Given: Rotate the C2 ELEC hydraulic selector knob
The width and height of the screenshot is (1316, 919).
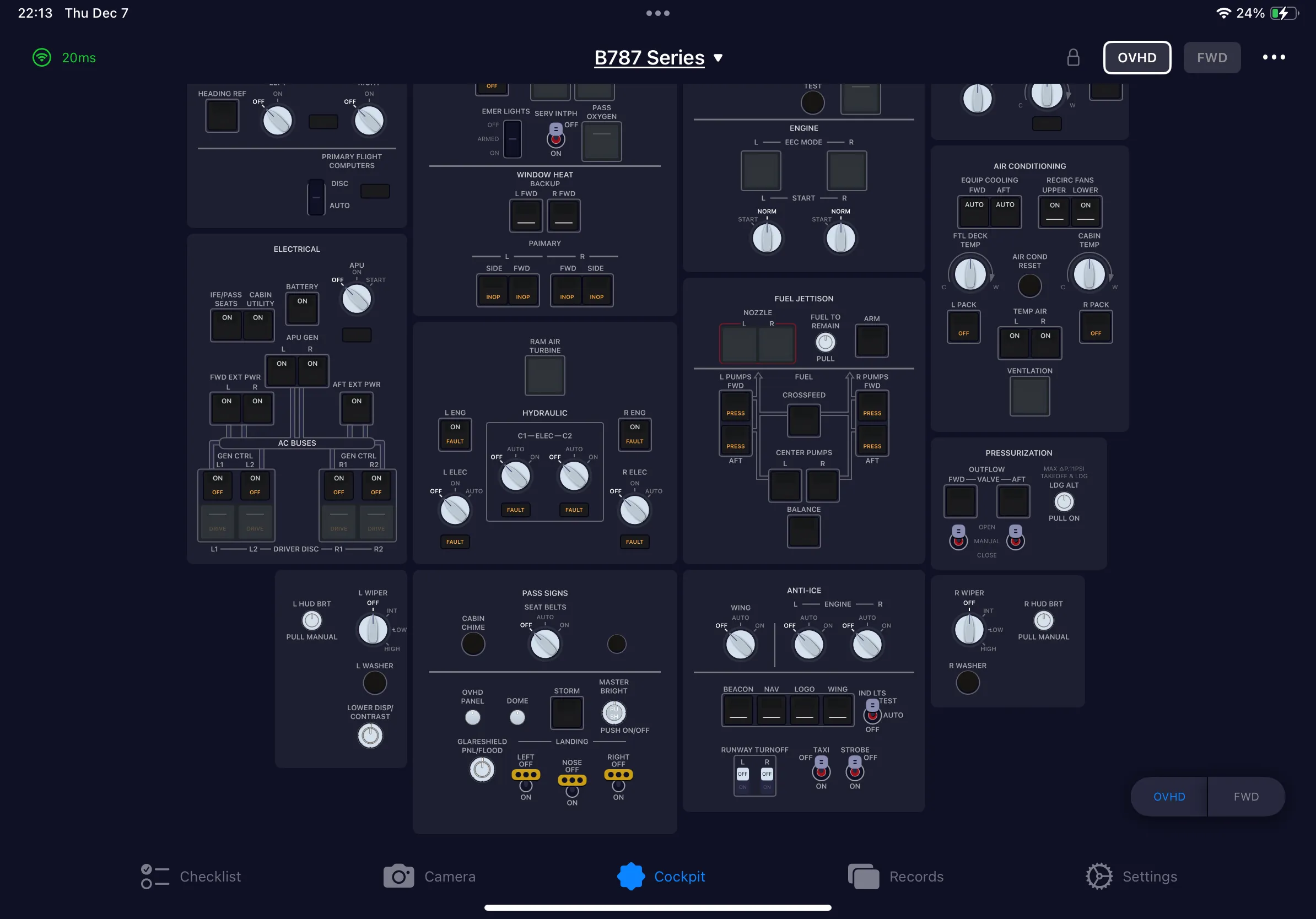Looking at the screenshot, I should (574, 477).
